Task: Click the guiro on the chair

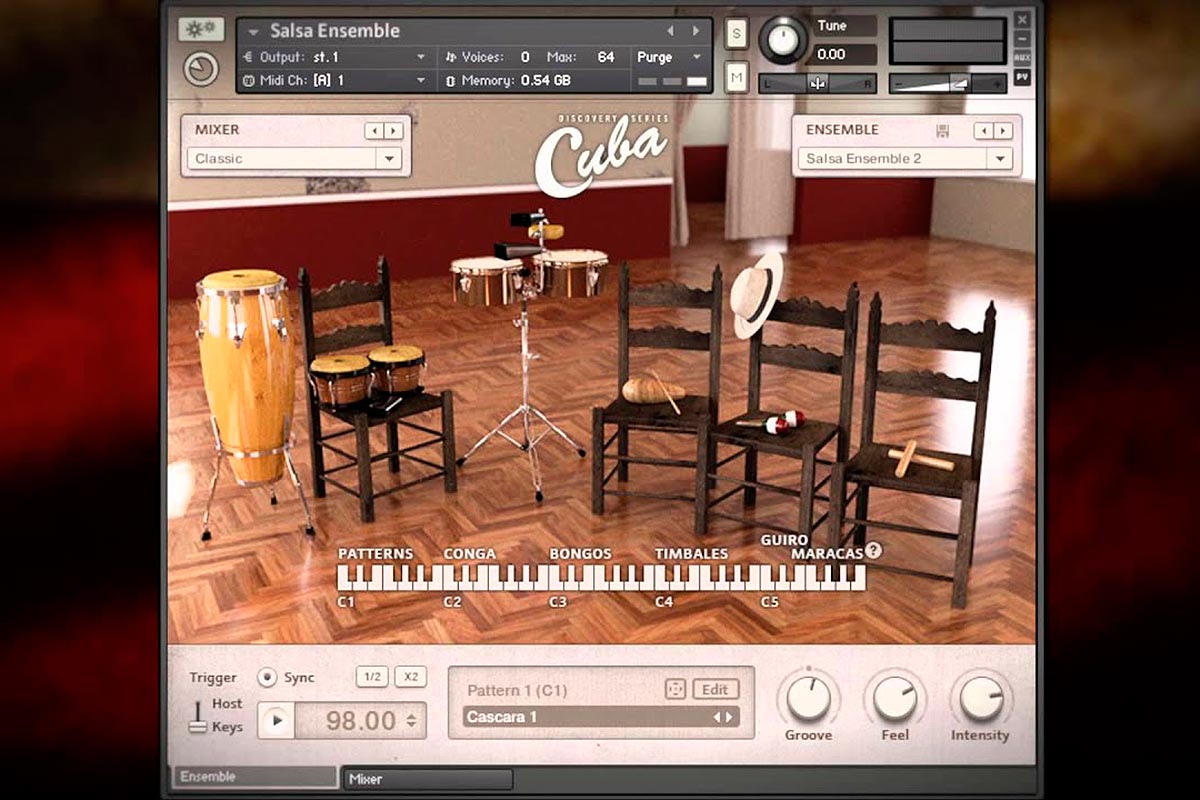Action: point(653,390)
